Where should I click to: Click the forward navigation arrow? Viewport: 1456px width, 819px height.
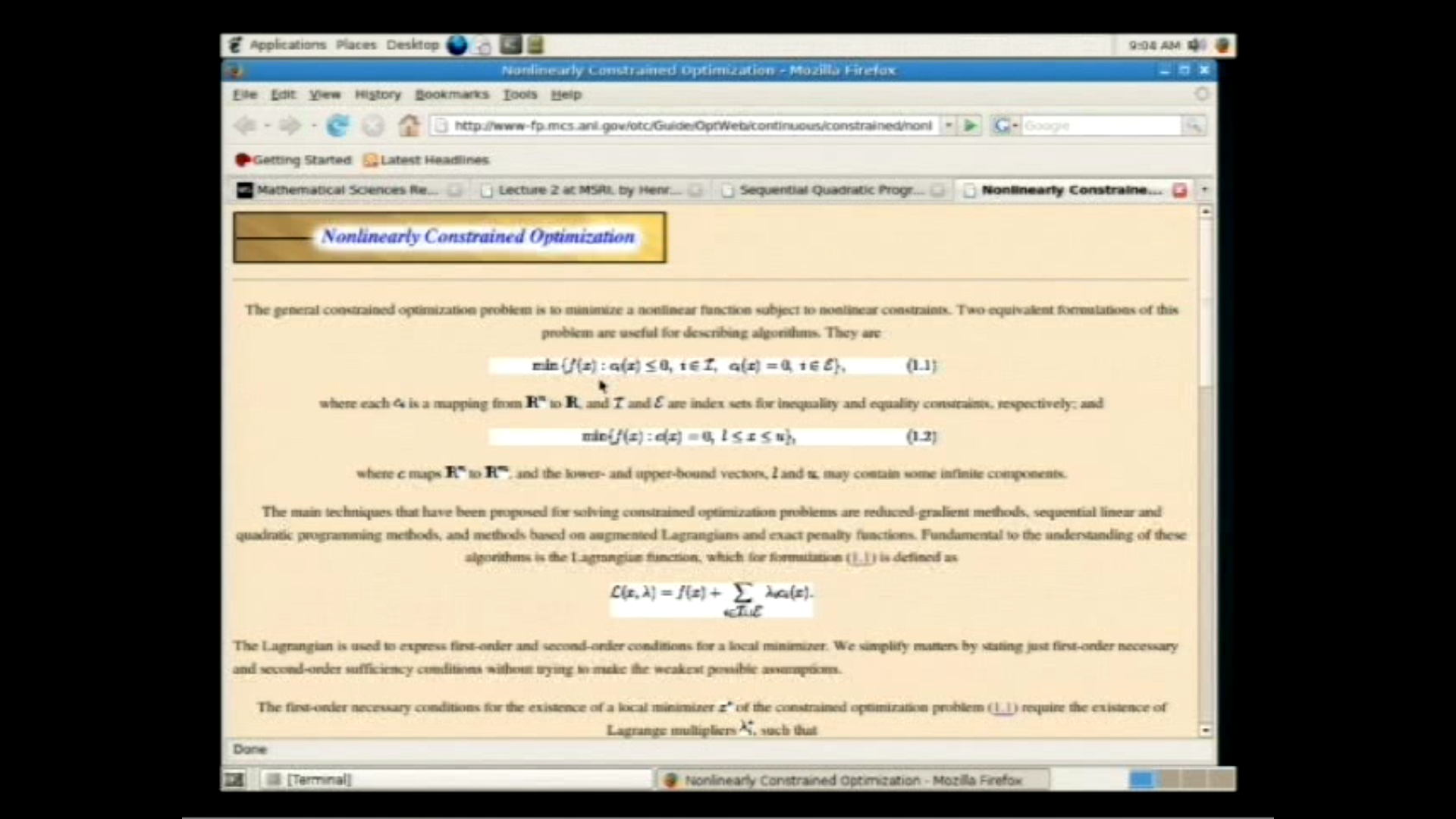(288, 125)
